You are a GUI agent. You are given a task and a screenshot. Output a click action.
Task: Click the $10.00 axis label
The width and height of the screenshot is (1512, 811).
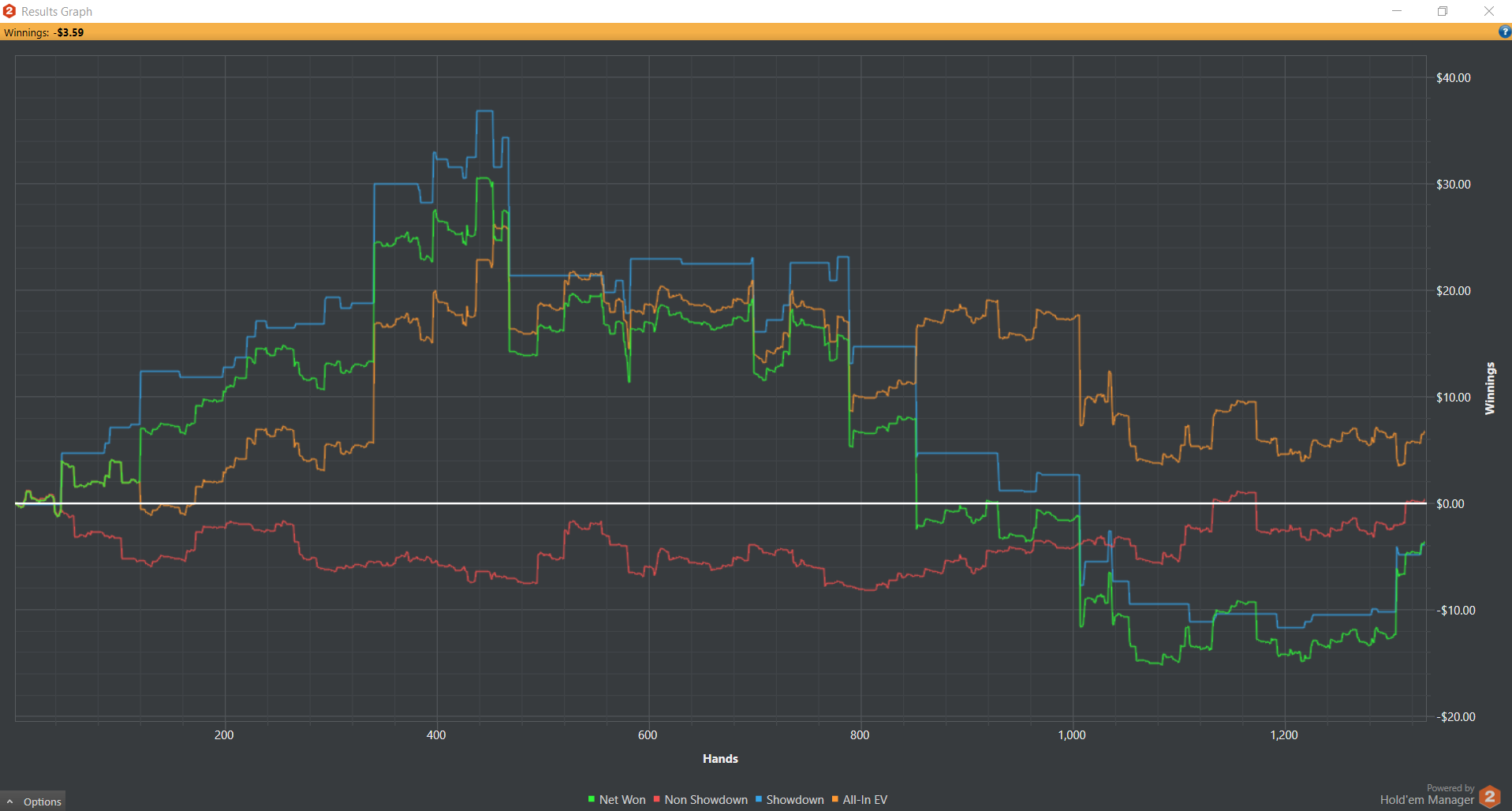click(1454, 398)
